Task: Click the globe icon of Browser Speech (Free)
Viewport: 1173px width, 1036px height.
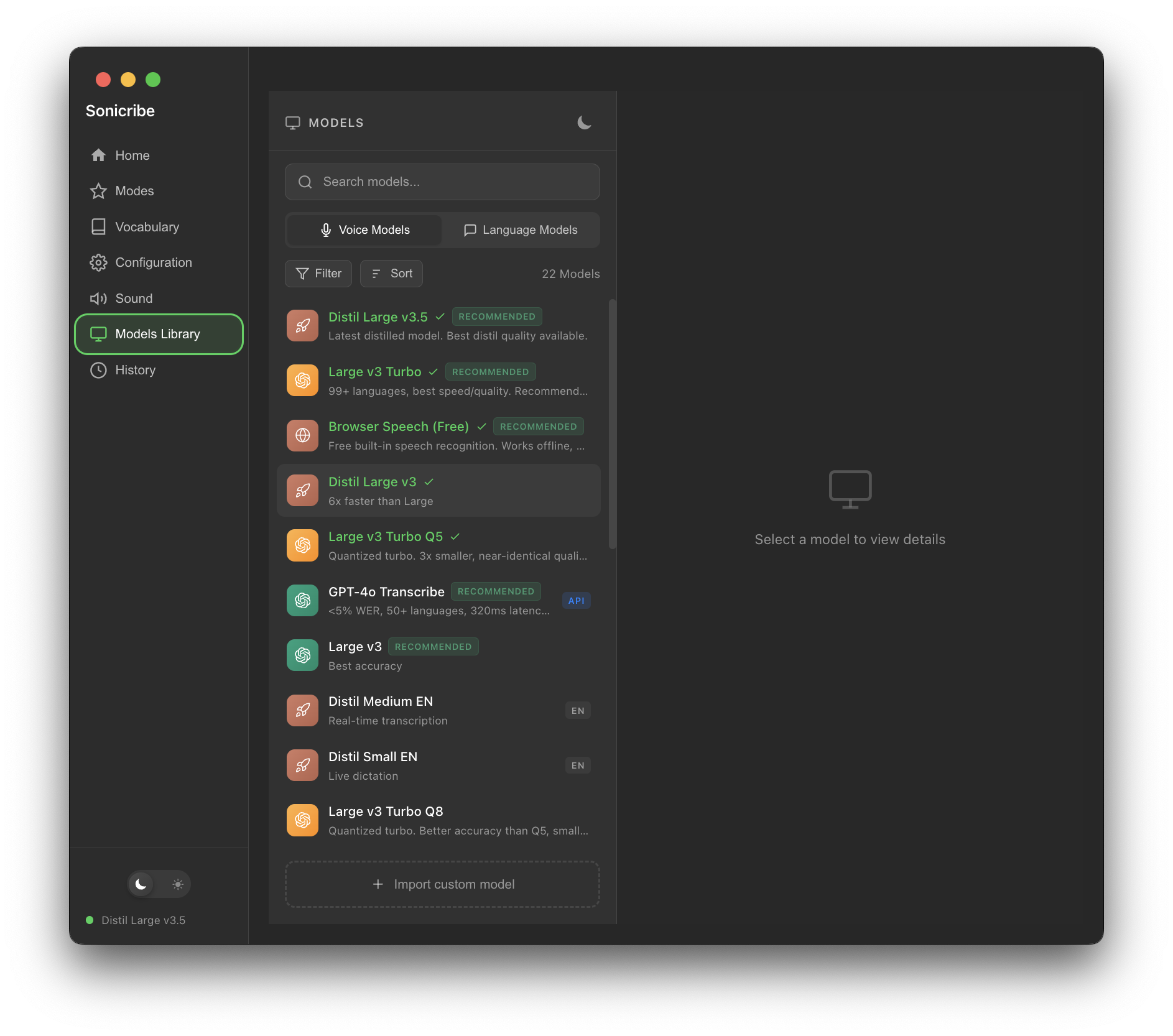Action: [302, 435]
